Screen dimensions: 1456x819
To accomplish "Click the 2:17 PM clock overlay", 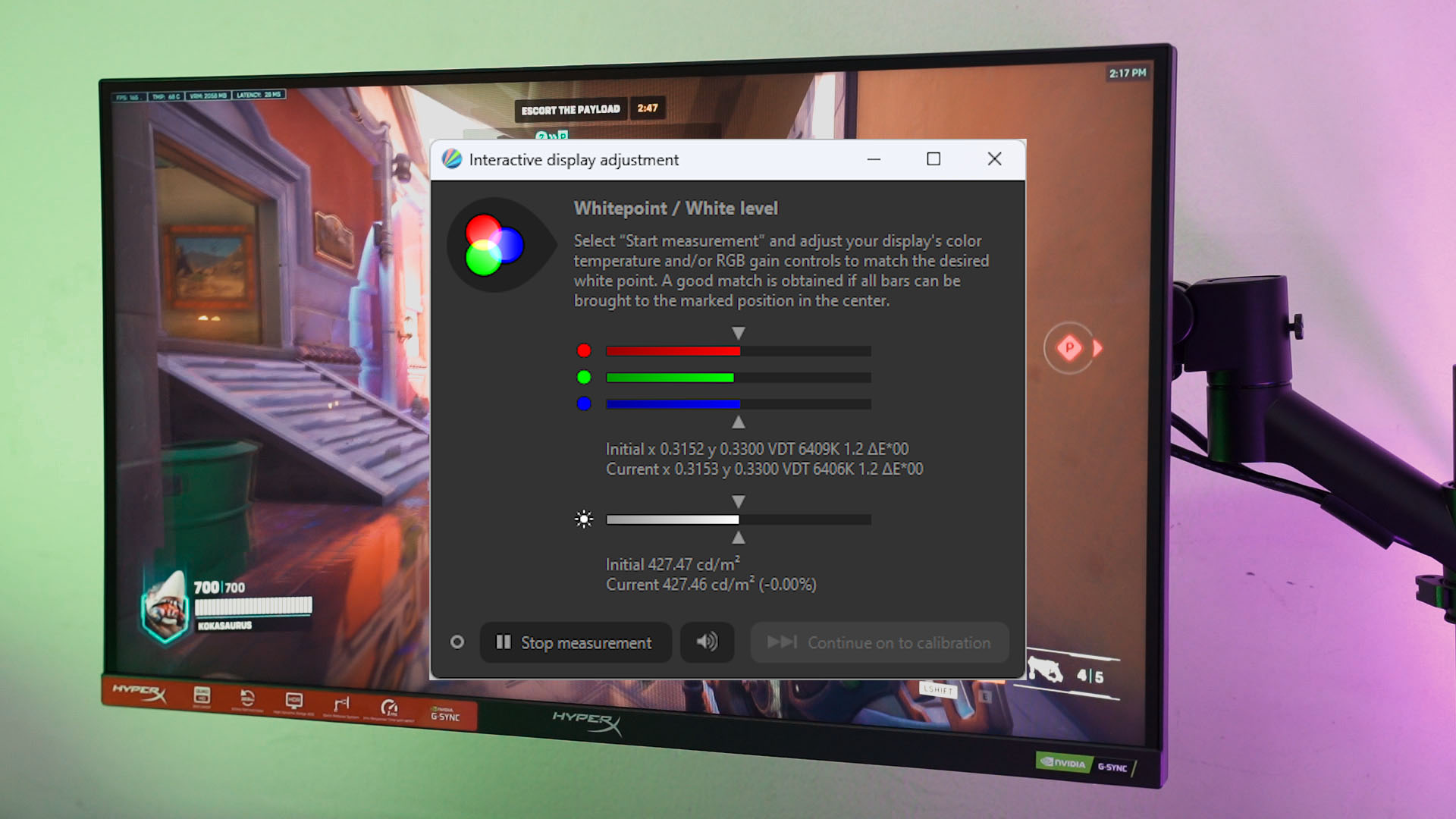I will coord(1128,73).
